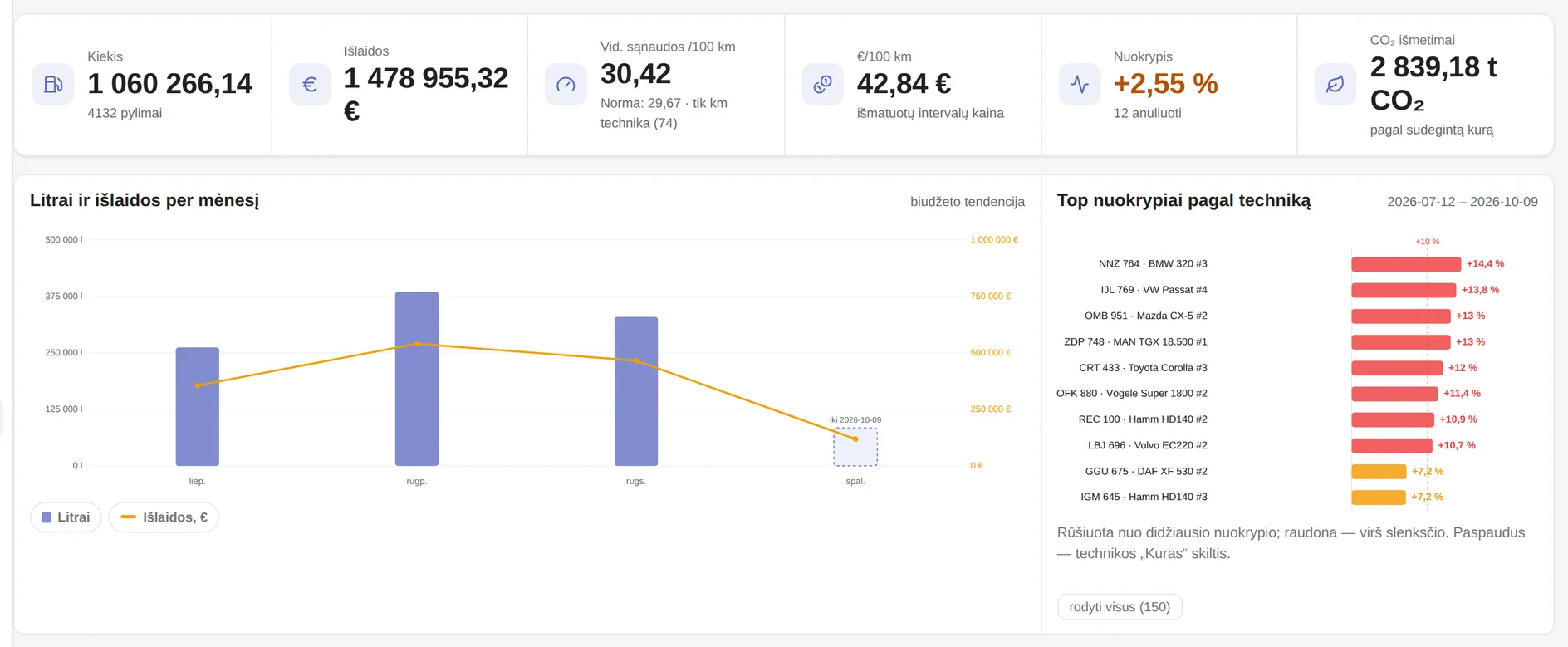Viewport: 1568px width, 647px height.
Task: Click the biudžeto tendencija label
Action: [x=968, y=202]
